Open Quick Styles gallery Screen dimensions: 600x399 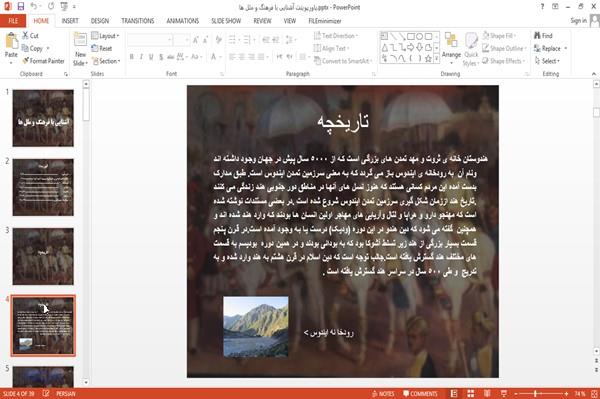click(471, 49)
